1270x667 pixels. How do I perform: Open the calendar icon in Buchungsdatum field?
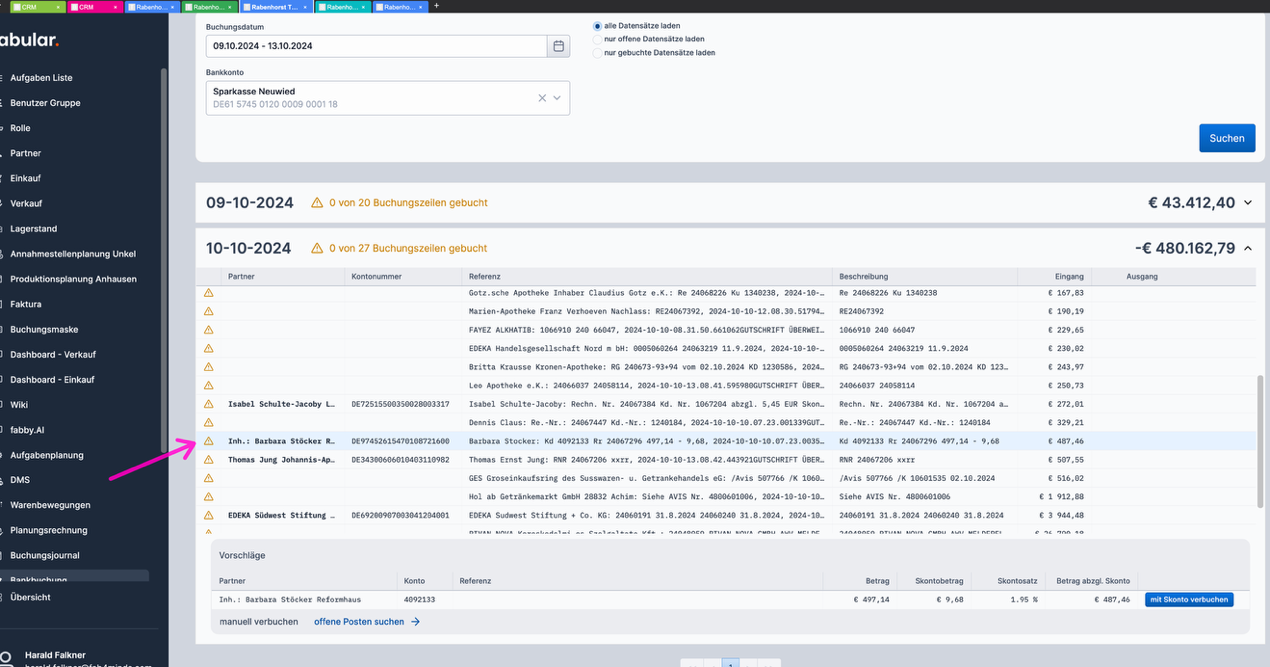(x=558, y=46)
